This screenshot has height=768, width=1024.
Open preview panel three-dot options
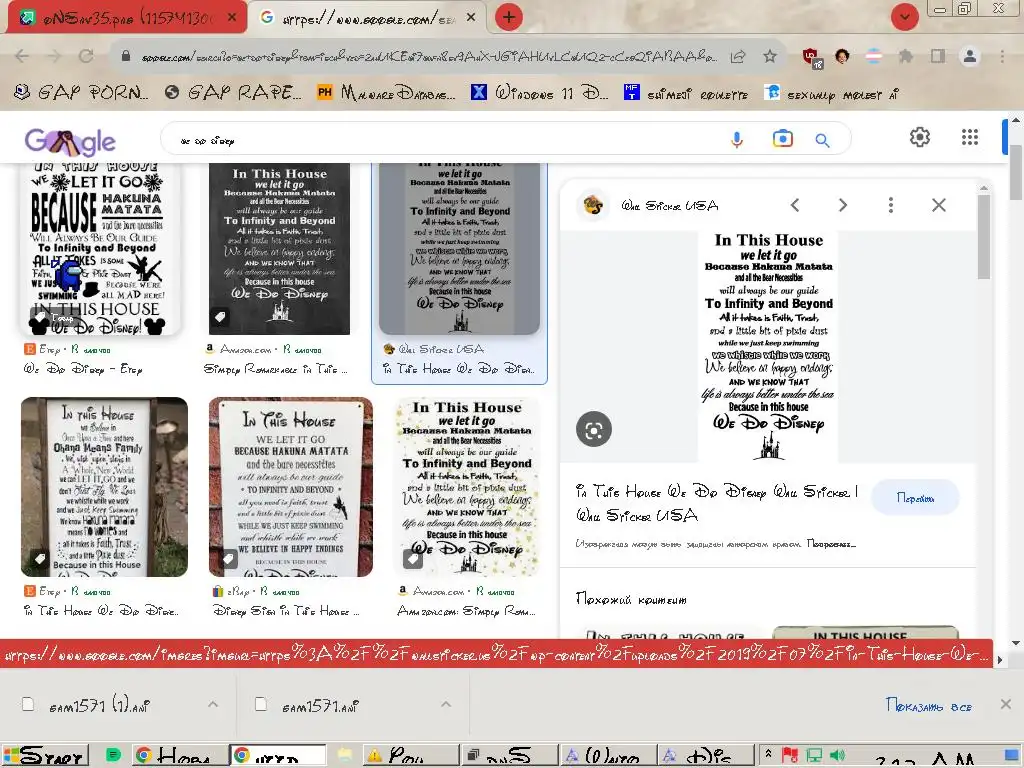(x=891, y=205)
